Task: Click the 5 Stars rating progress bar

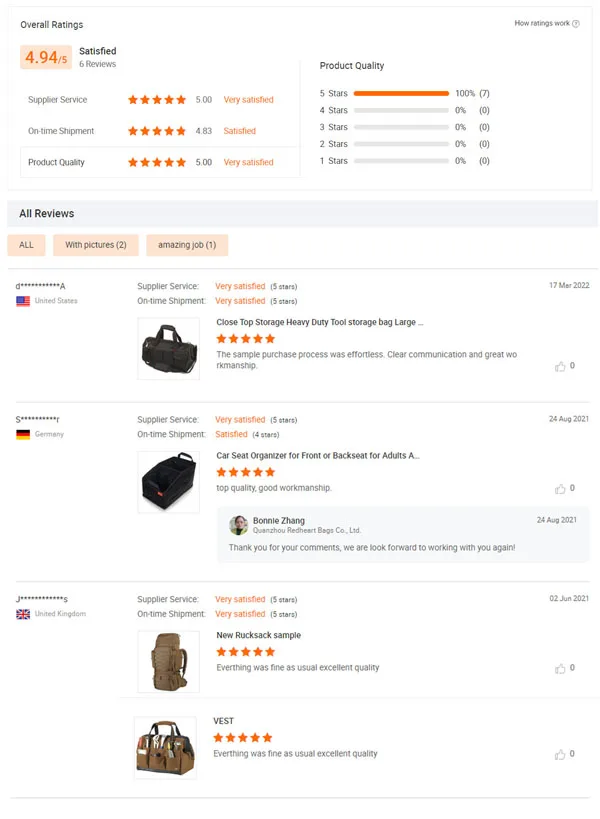Action: (x=401, y=94)
